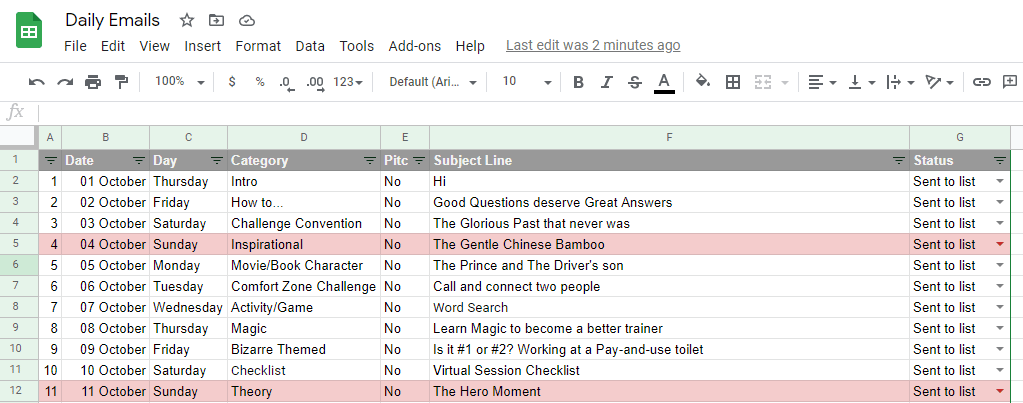The height and width of the screenshot is (403, 1023).
Task: Toggle bold formatting
Action: (x=577, y=82)
